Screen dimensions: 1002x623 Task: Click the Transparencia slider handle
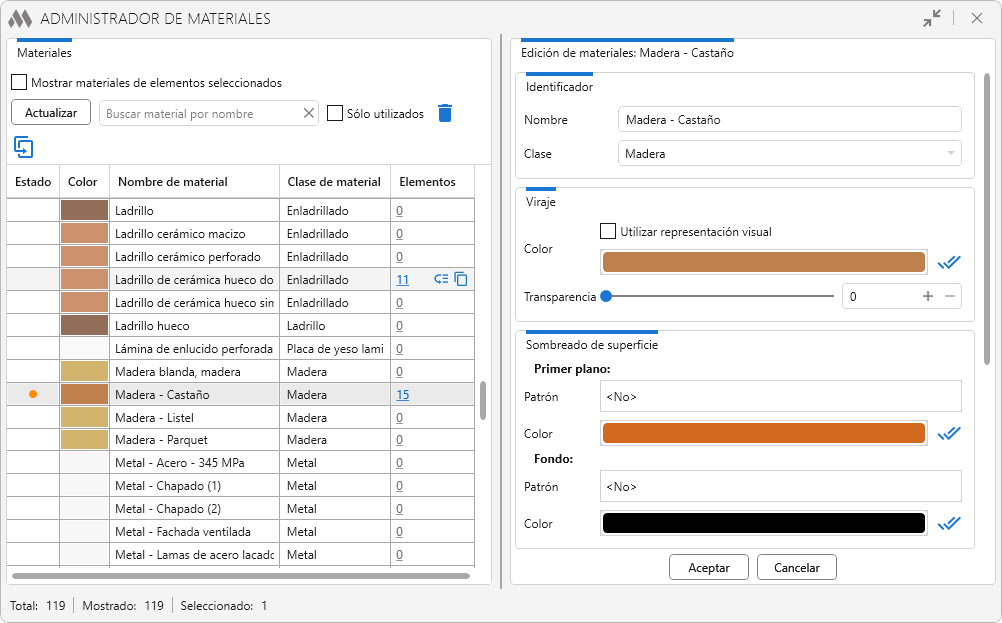606,296
